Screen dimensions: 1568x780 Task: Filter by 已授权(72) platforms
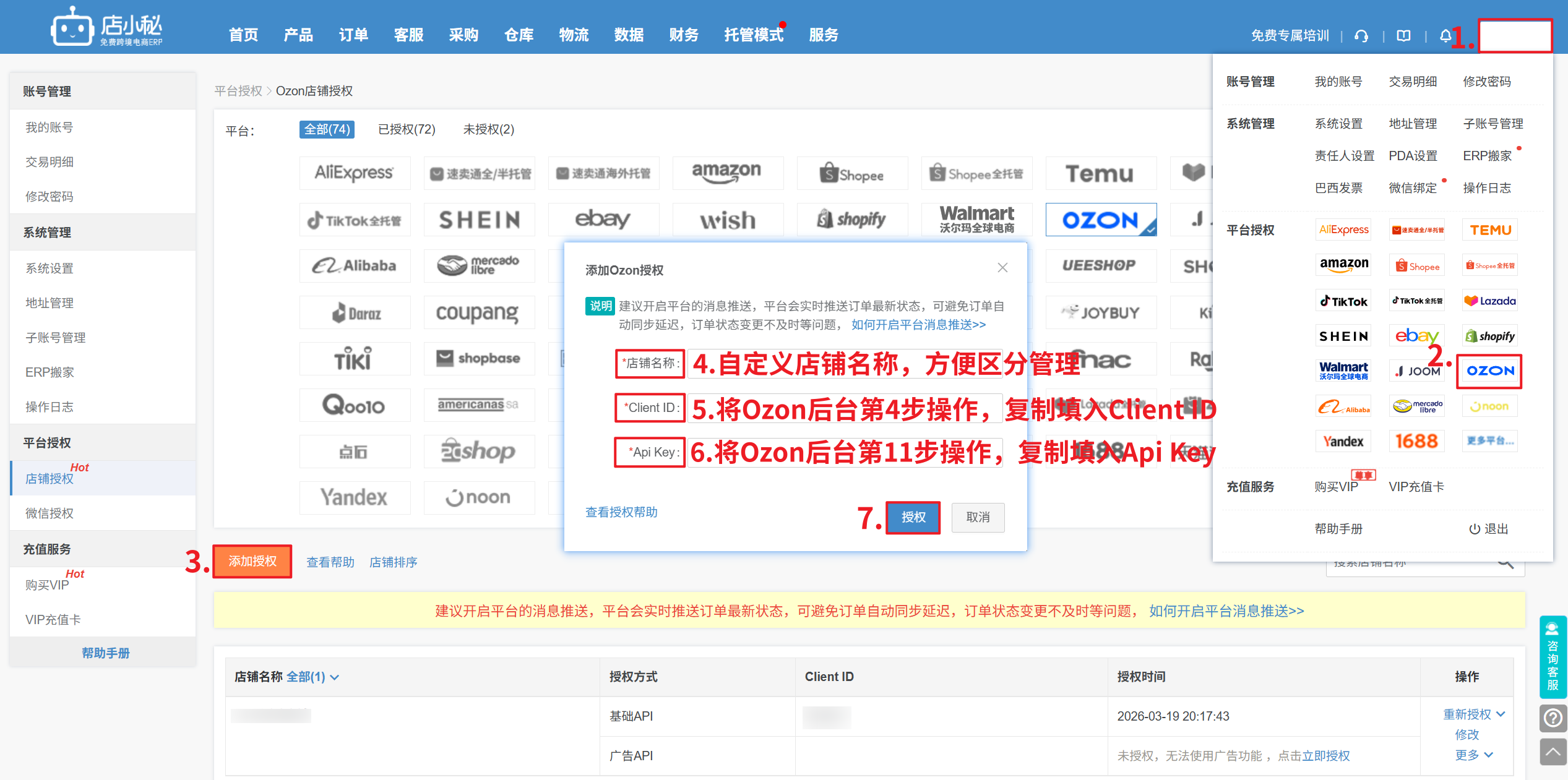tap(407, 129)
